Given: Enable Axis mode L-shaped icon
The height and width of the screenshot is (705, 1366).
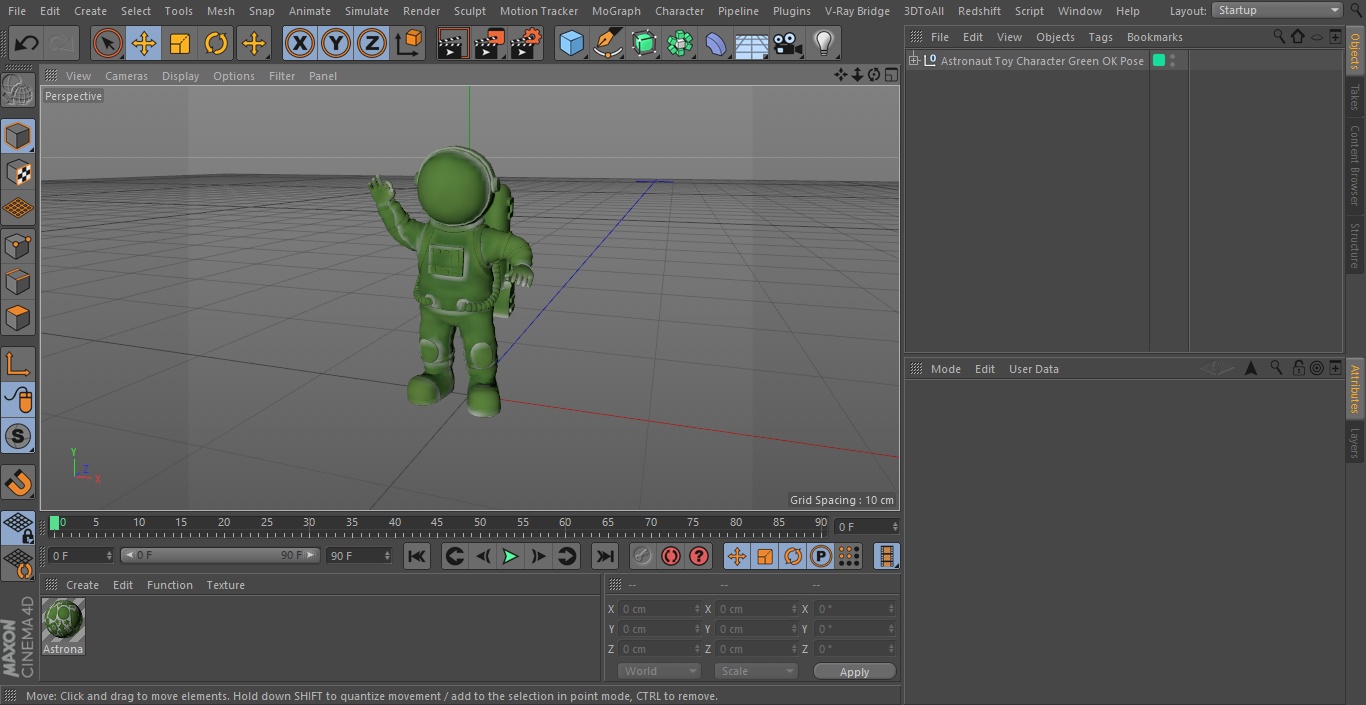Looking at the screenshot, I should click(18, 364).
